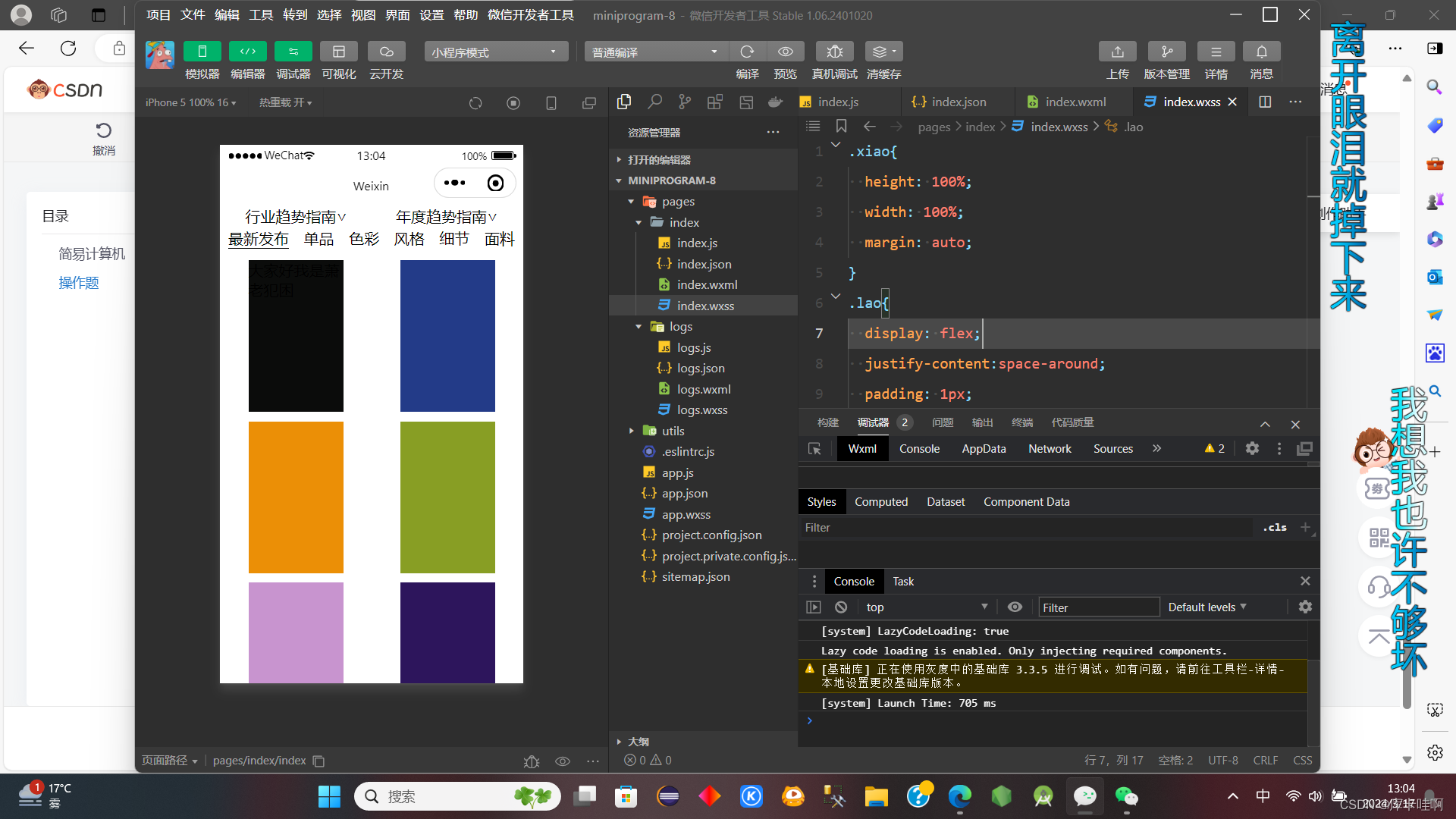Click the preview eye icon

[x=785, y=52]
